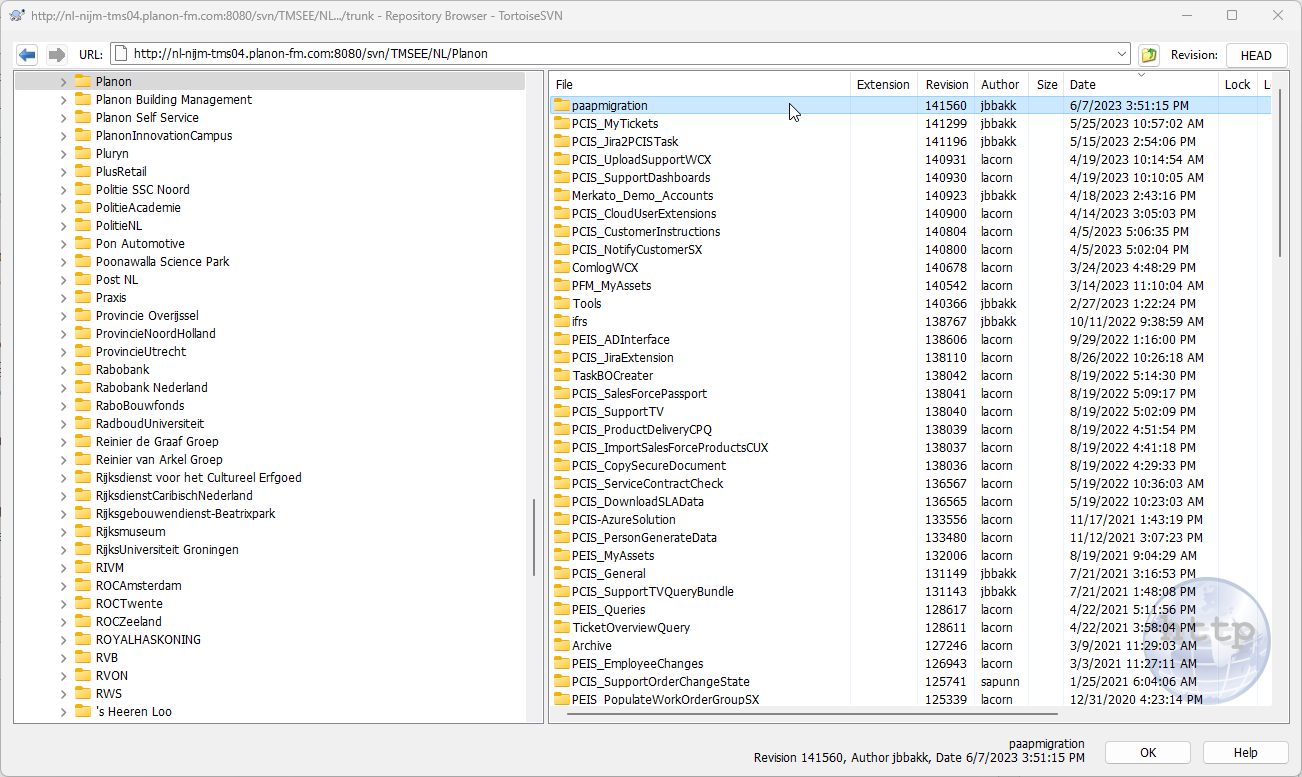Open the URL history dropdown arrow
Image resolution: width=1302 pixels, height=777 pixels.
pyautogui.click(x=1121, y=54)
